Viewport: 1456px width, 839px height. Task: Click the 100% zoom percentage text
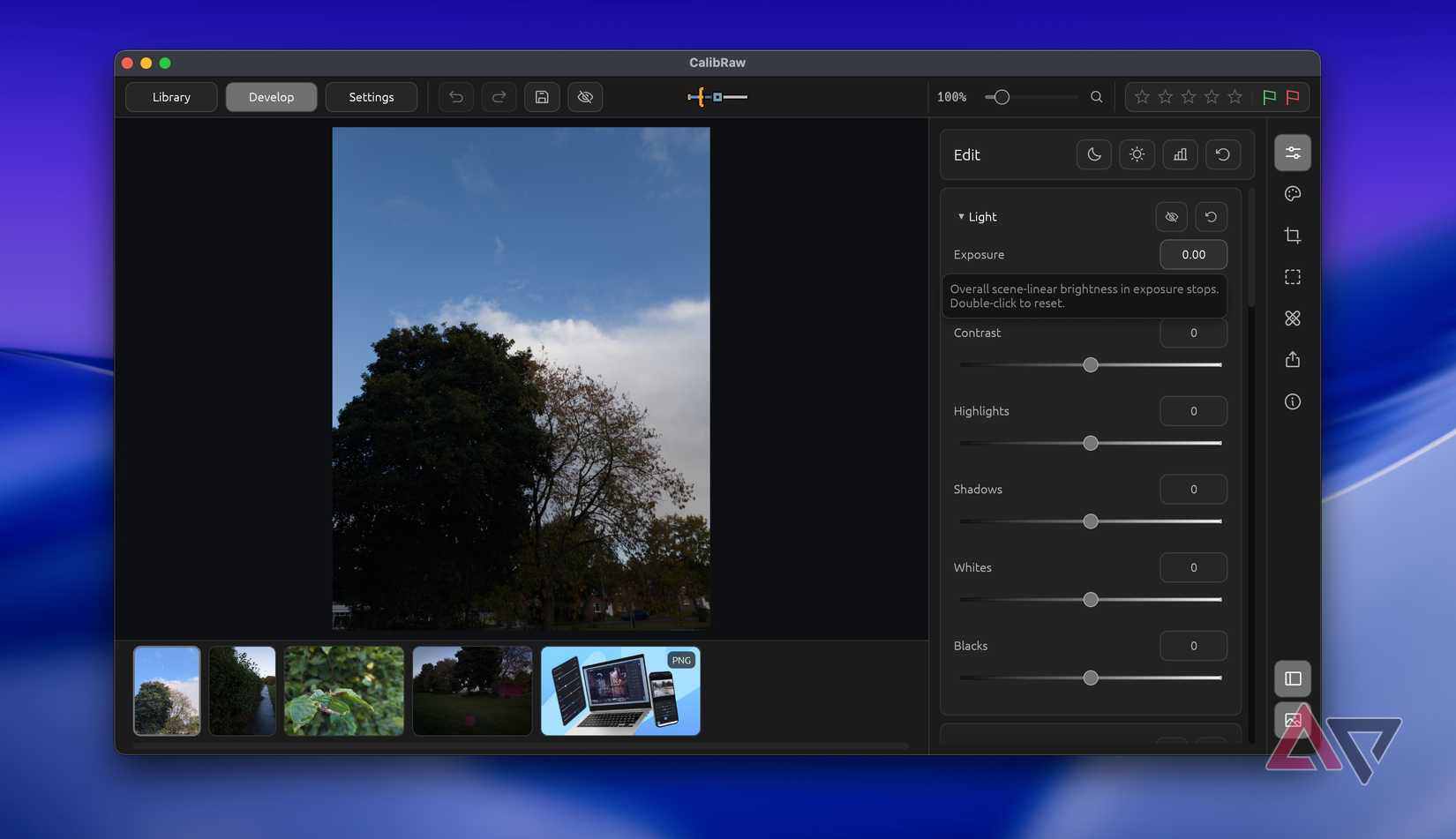click(951, 97)
